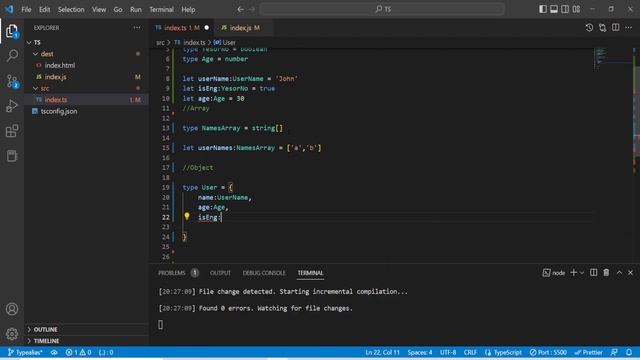Open the Run and Debug view

point(12,106)
